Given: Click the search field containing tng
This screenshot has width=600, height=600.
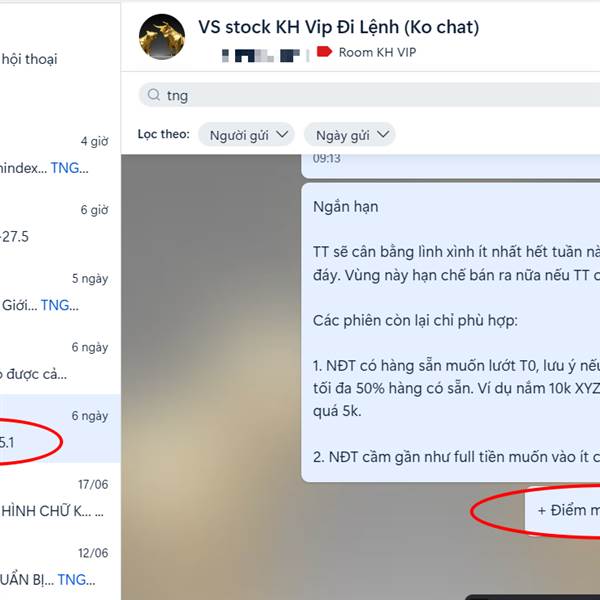Looking at the screenshot, I should 369,95.
